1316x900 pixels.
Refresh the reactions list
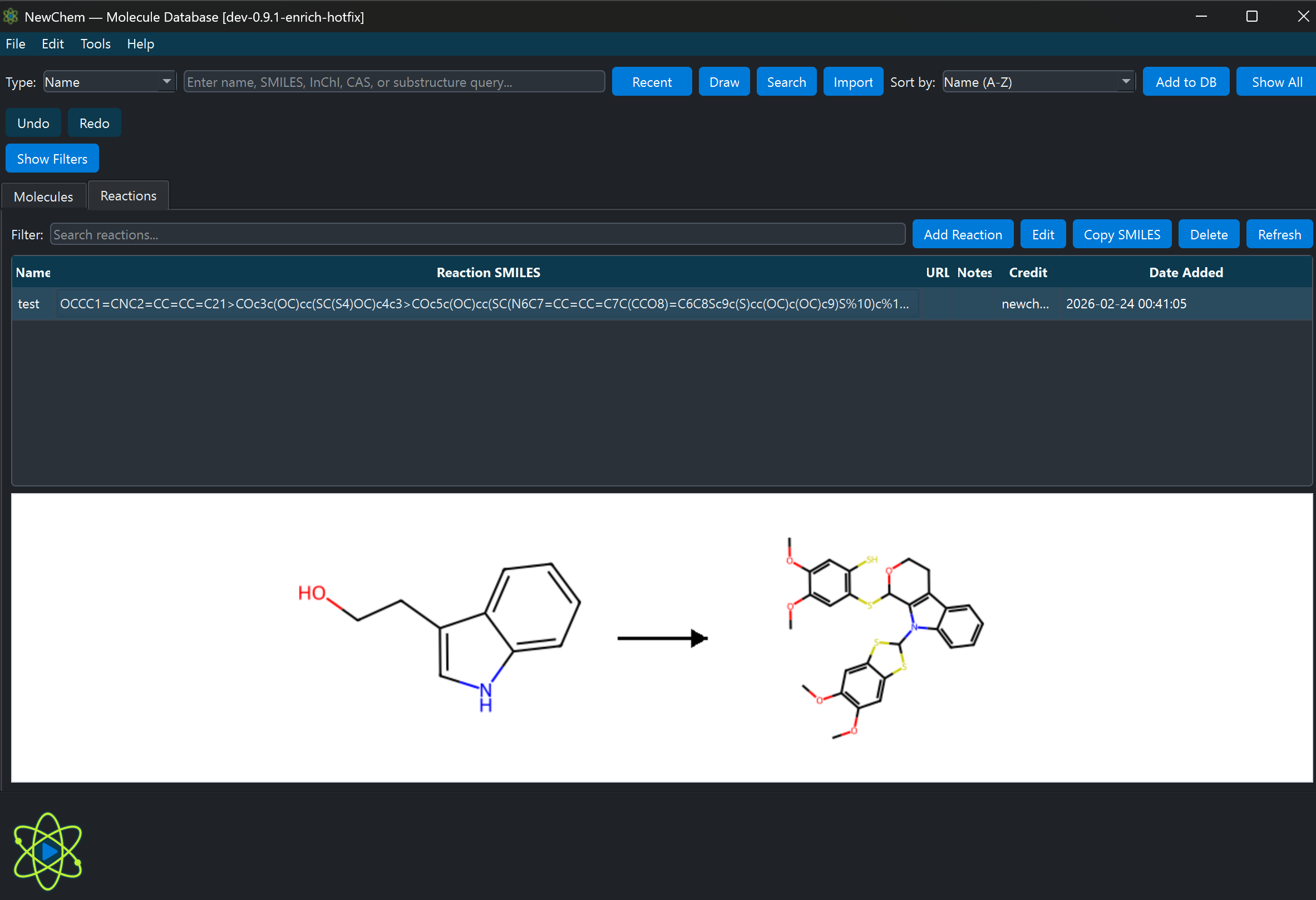(x=1279, y=234)
